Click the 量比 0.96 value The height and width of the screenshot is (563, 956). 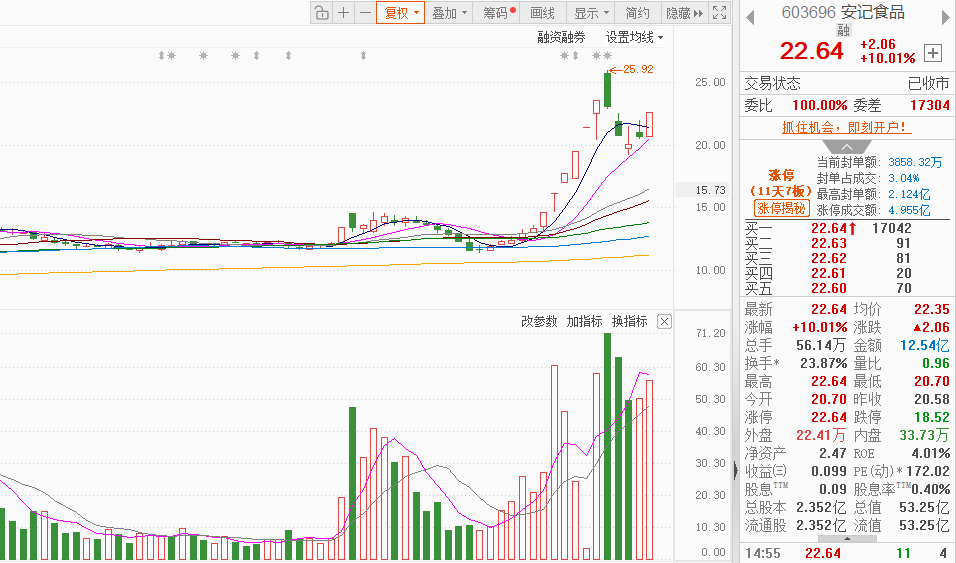936,364
